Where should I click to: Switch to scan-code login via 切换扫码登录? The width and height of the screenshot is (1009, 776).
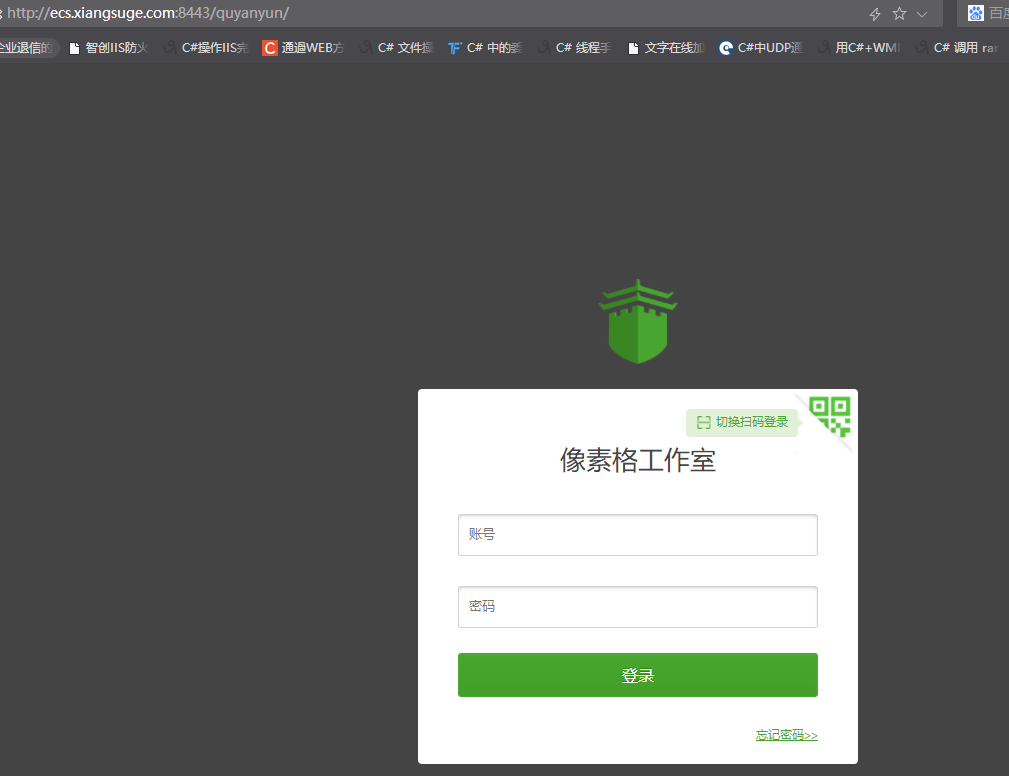point(743,422)
